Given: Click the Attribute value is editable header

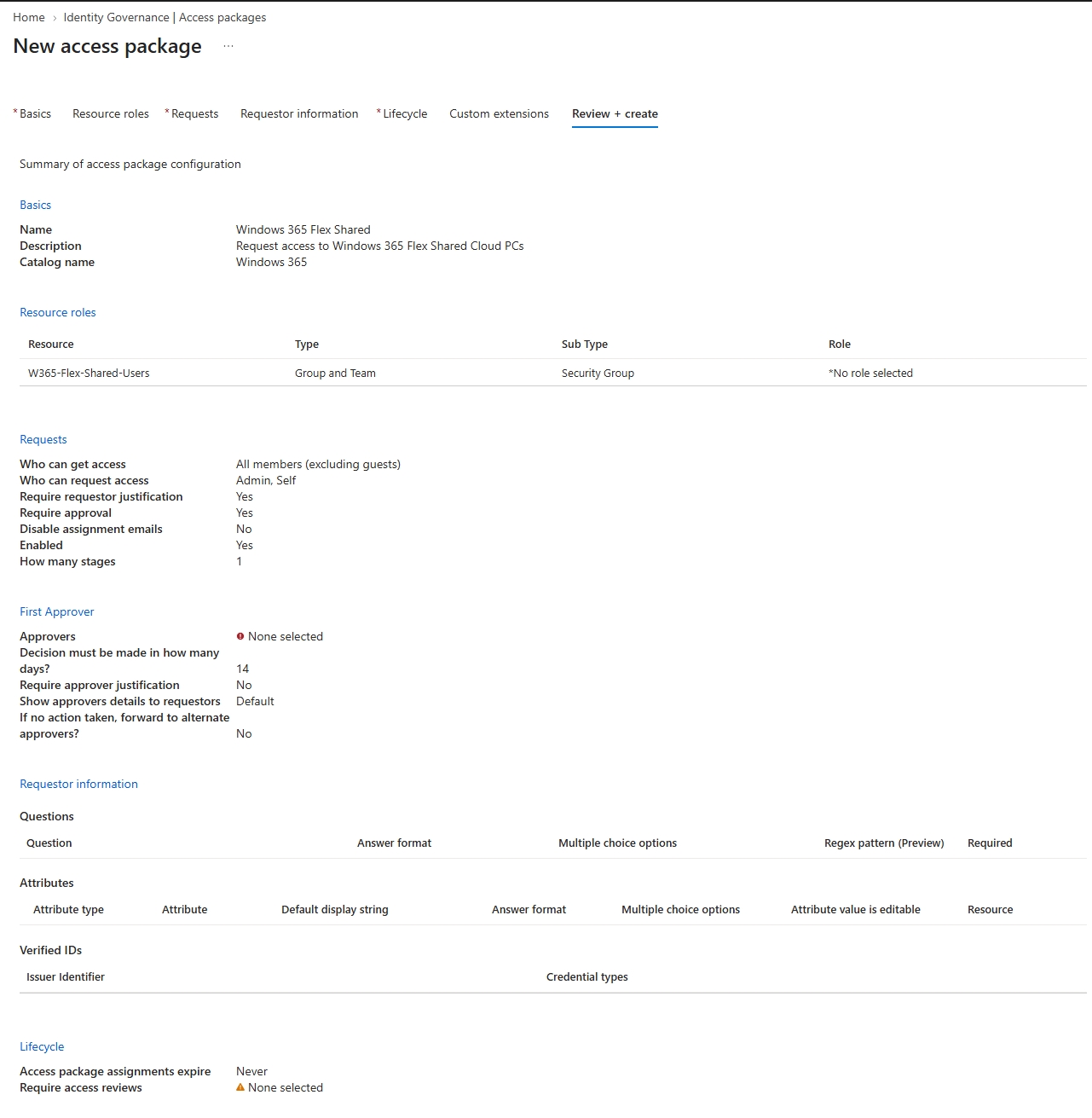Looking at the screenshot, I should (x=856, y=909).
